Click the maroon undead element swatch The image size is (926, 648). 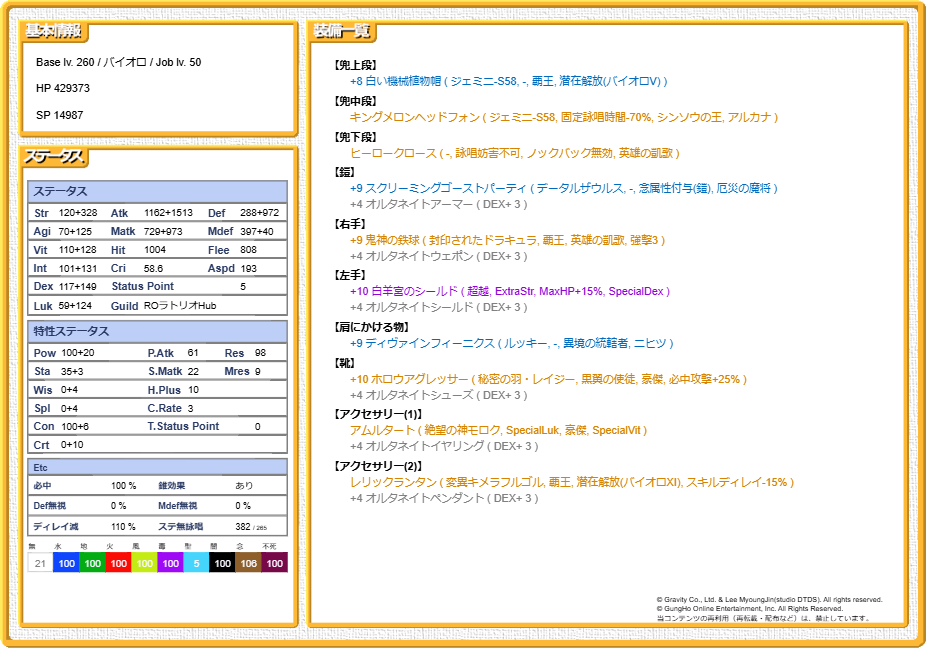(274, 563)
